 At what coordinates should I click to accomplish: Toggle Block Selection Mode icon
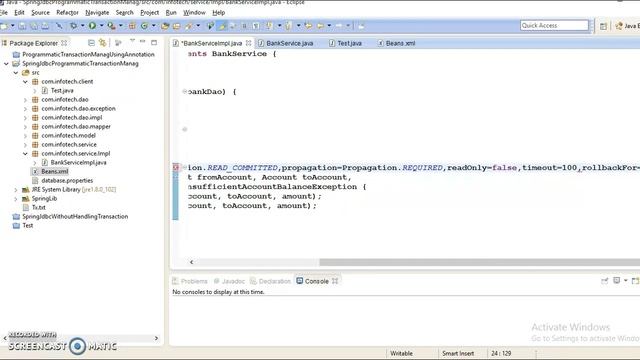point(244,26)
